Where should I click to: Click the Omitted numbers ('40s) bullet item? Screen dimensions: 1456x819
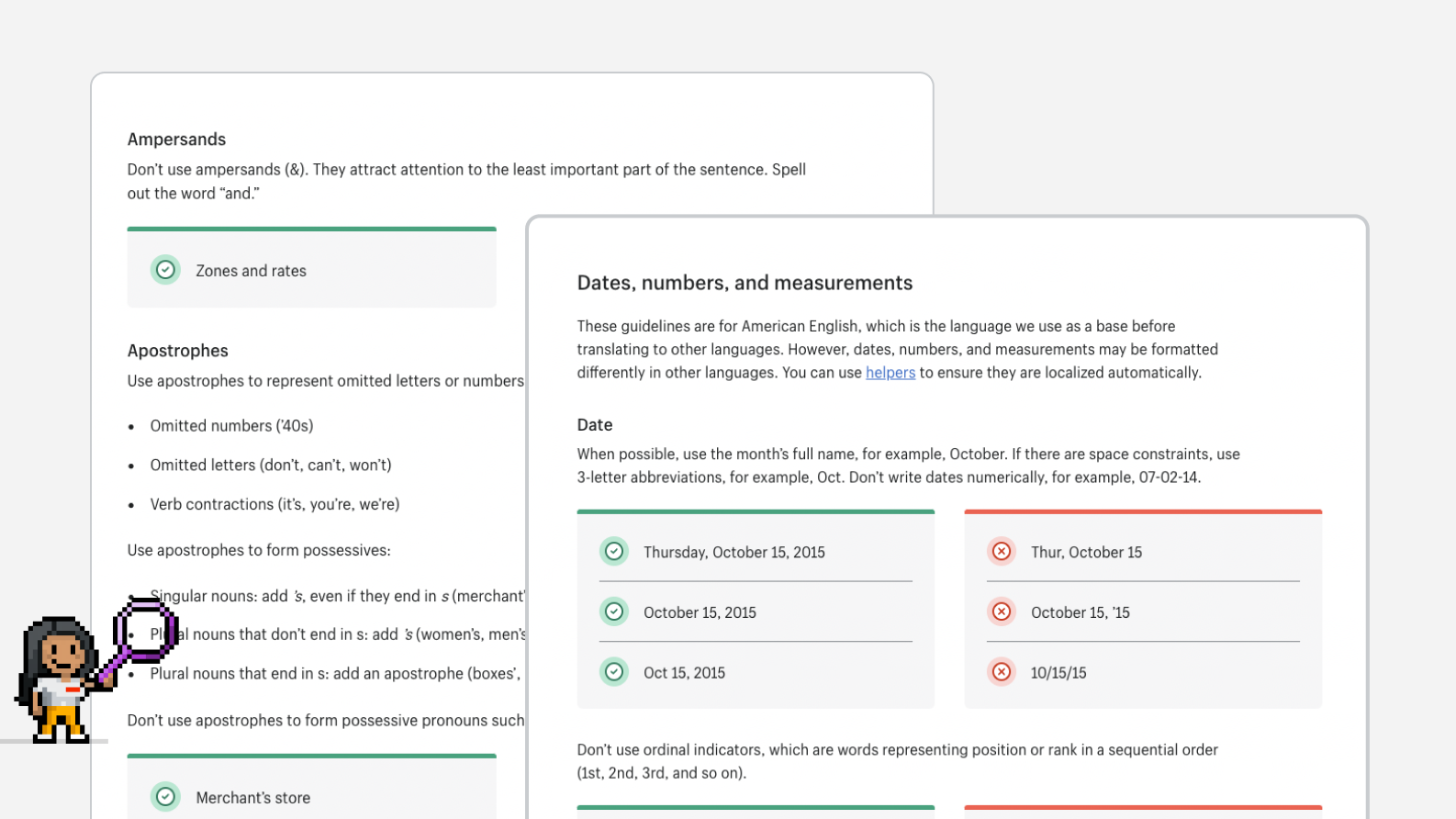[231, 426]
